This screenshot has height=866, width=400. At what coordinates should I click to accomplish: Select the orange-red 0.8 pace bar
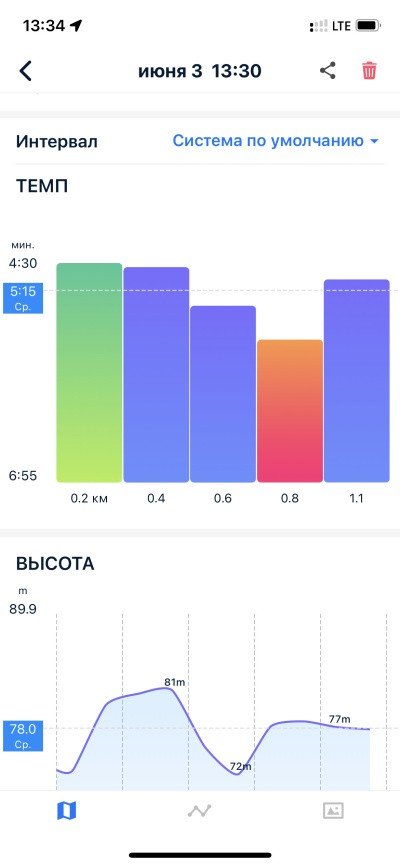coord(290,411)
